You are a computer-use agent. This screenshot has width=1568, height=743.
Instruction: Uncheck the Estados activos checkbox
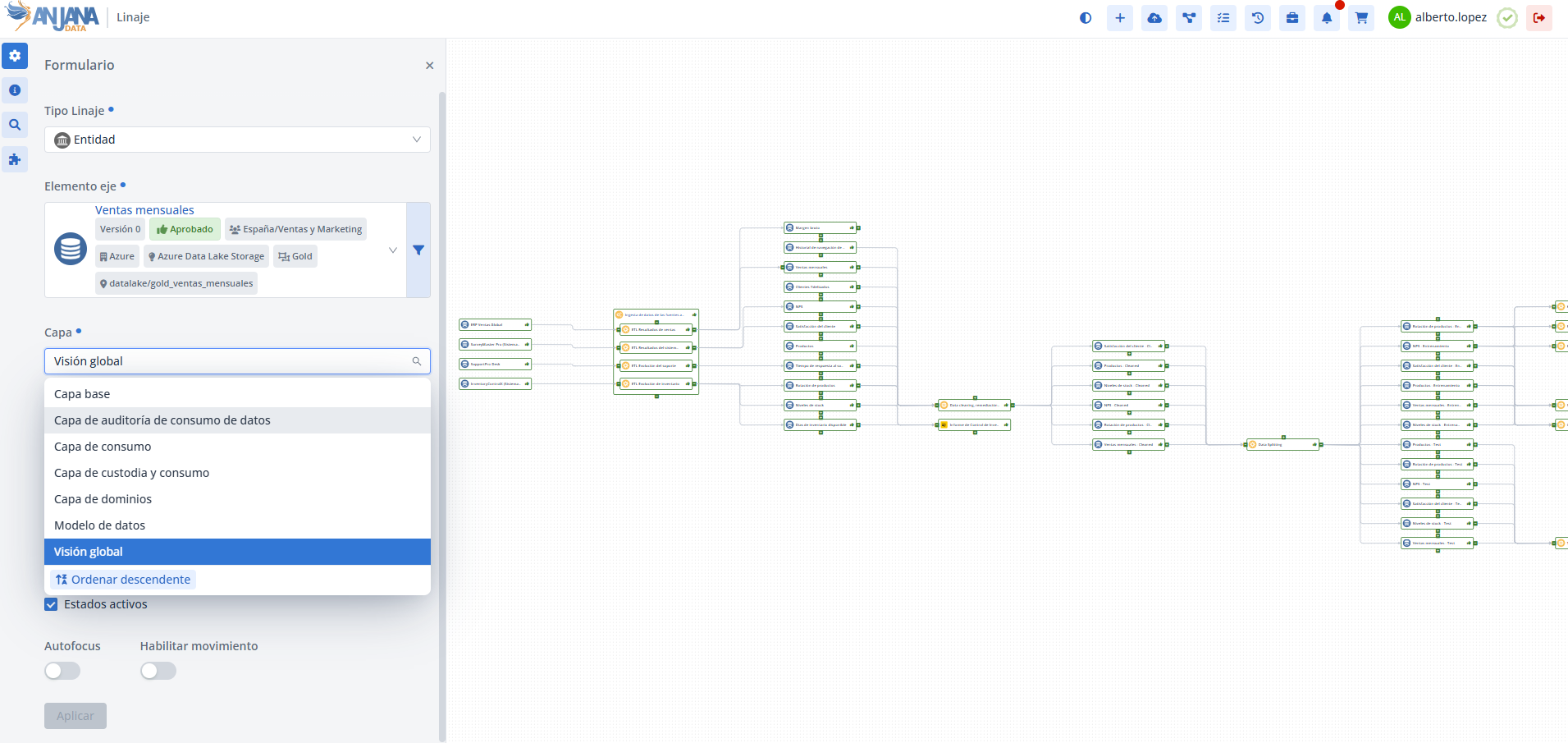[51, 604]
